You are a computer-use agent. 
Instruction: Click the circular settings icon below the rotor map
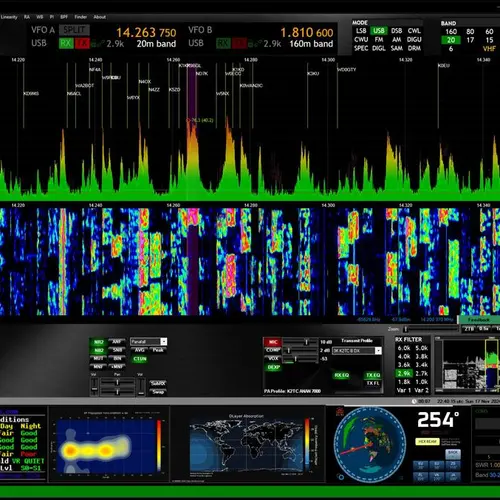341,477
